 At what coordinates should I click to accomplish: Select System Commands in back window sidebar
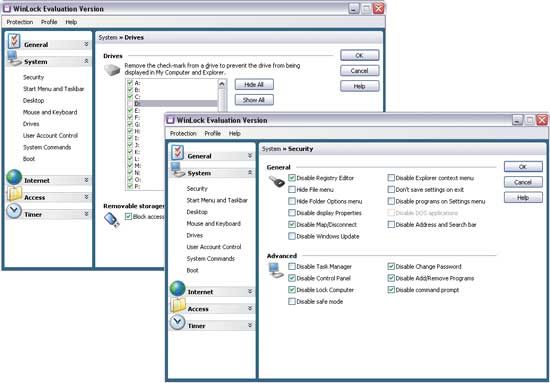click(x=47, y=147)
